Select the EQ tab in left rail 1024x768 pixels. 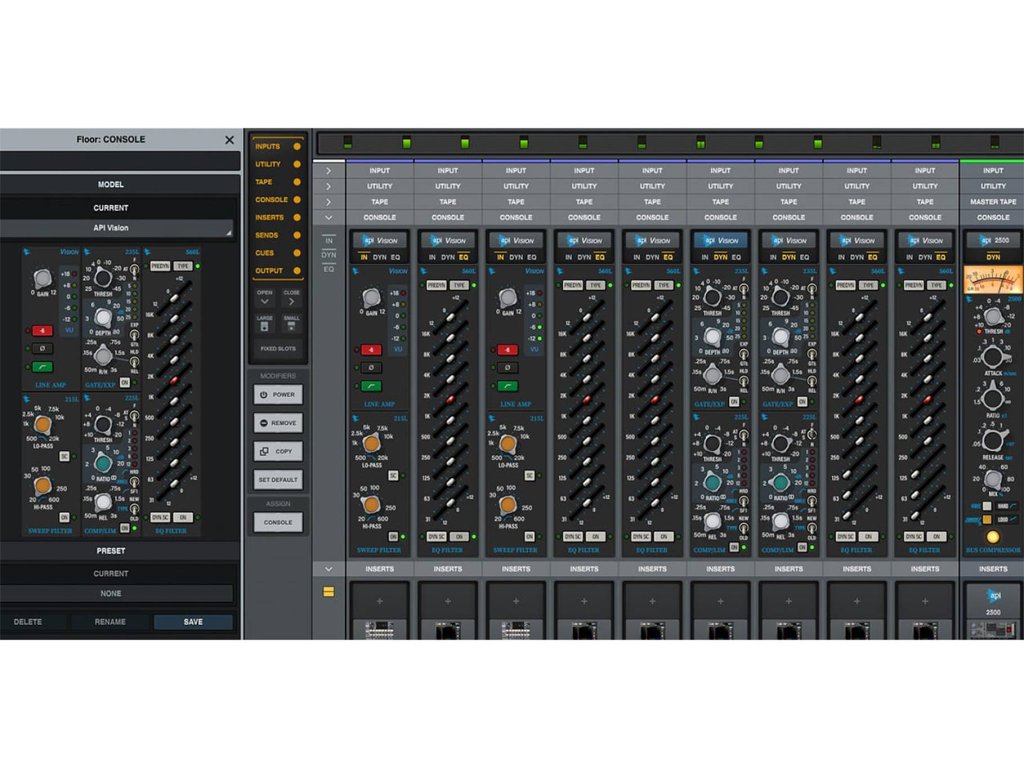coord(328,269)
